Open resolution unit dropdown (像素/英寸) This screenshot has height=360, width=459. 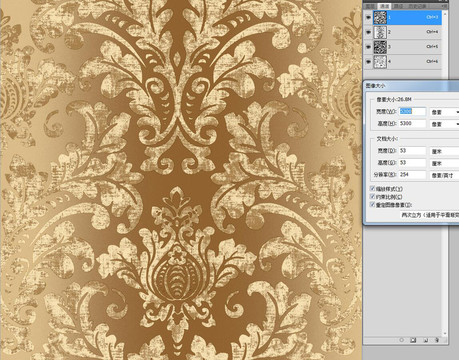(x=444, y=175)
